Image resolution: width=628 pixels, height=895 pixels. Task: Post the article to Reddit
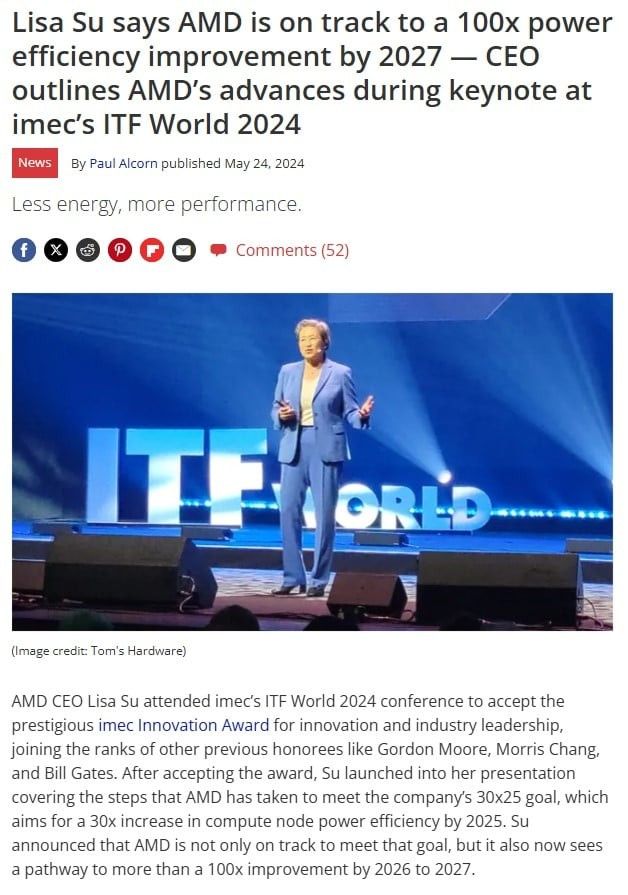tap(88, 250)
